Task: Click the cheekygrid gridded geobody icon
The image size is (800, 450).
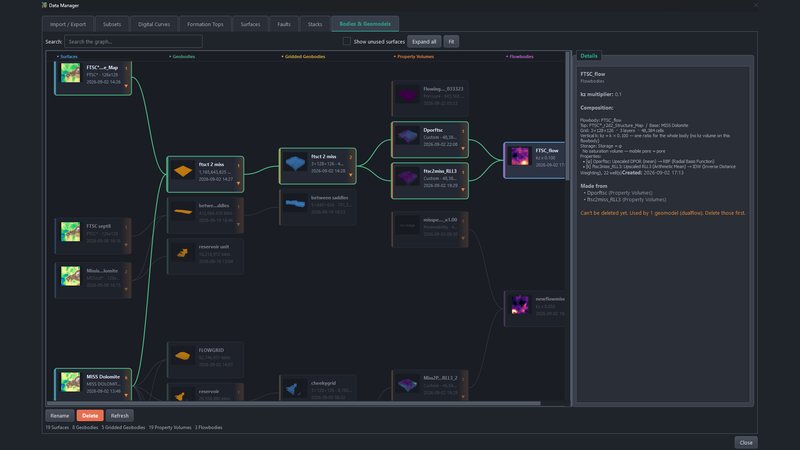Action: 292,389
